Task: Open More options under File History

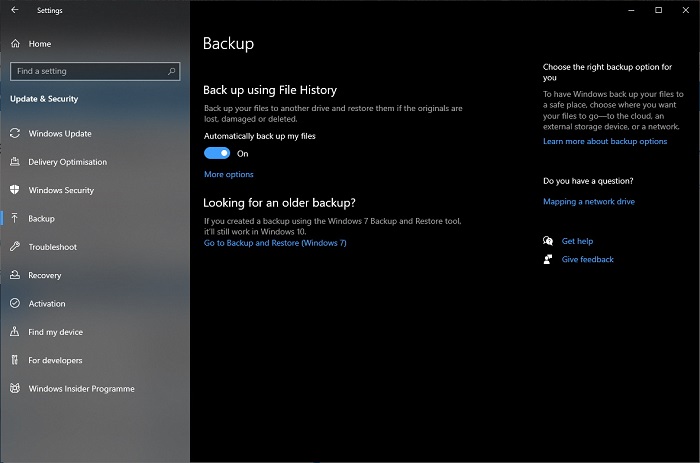Action: 229,175
